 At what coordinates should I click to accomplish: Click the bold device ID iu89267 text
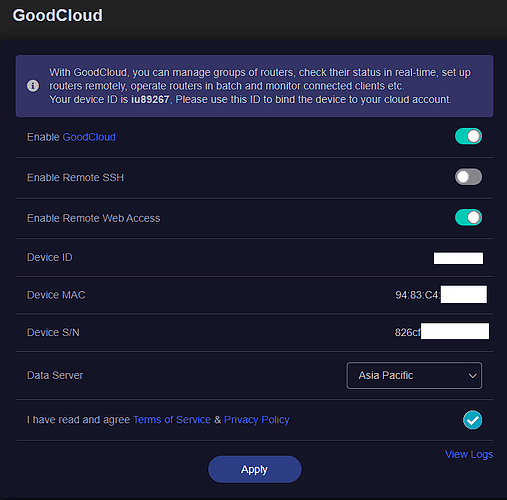coord(150,99)
